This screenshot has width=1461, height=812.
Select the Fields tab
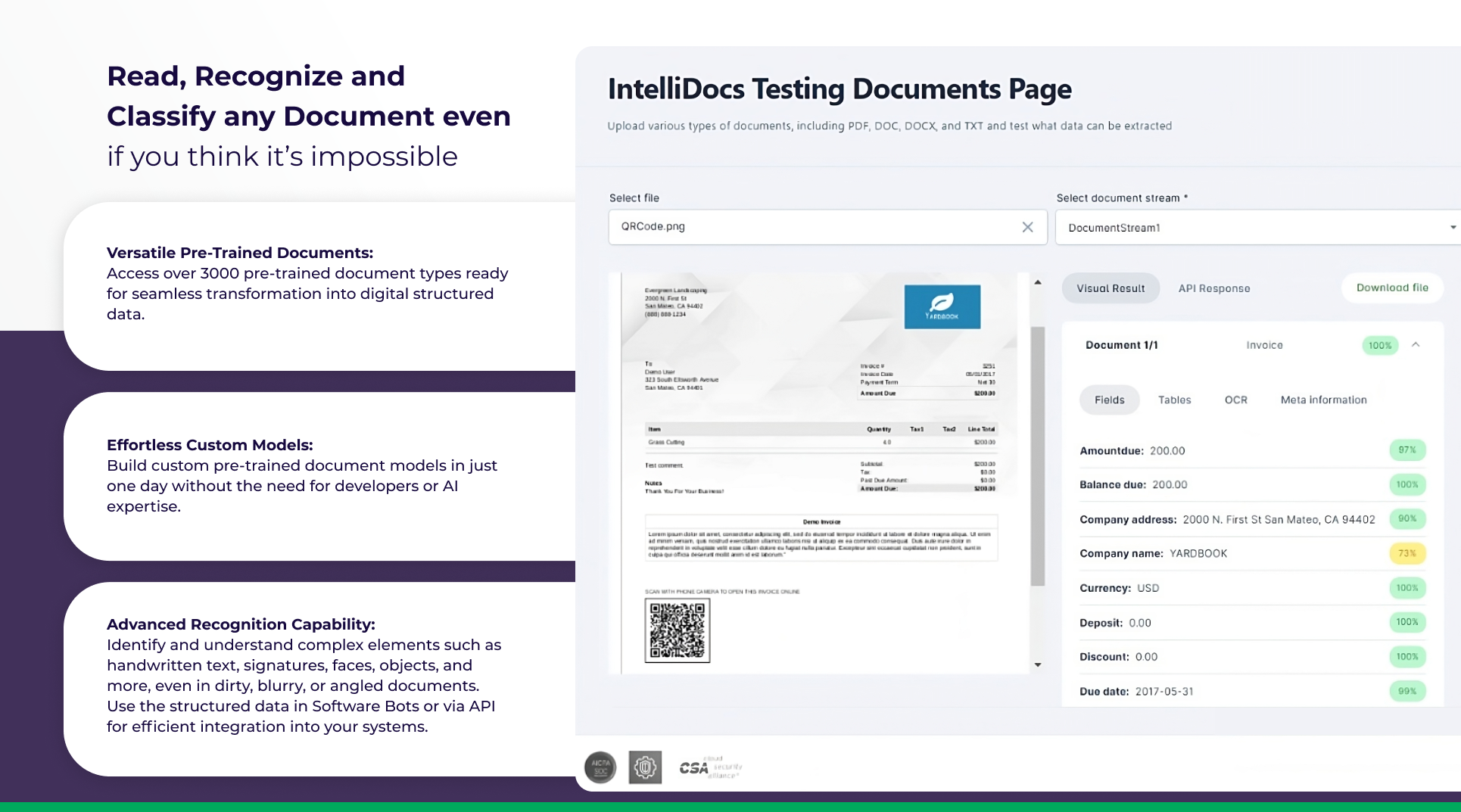(x=1109, y=400)
